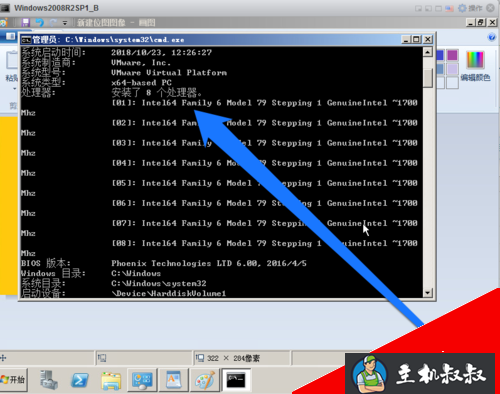
Task: Open Windows Explorer folder icon in taskbar
Action: (111, 380)
